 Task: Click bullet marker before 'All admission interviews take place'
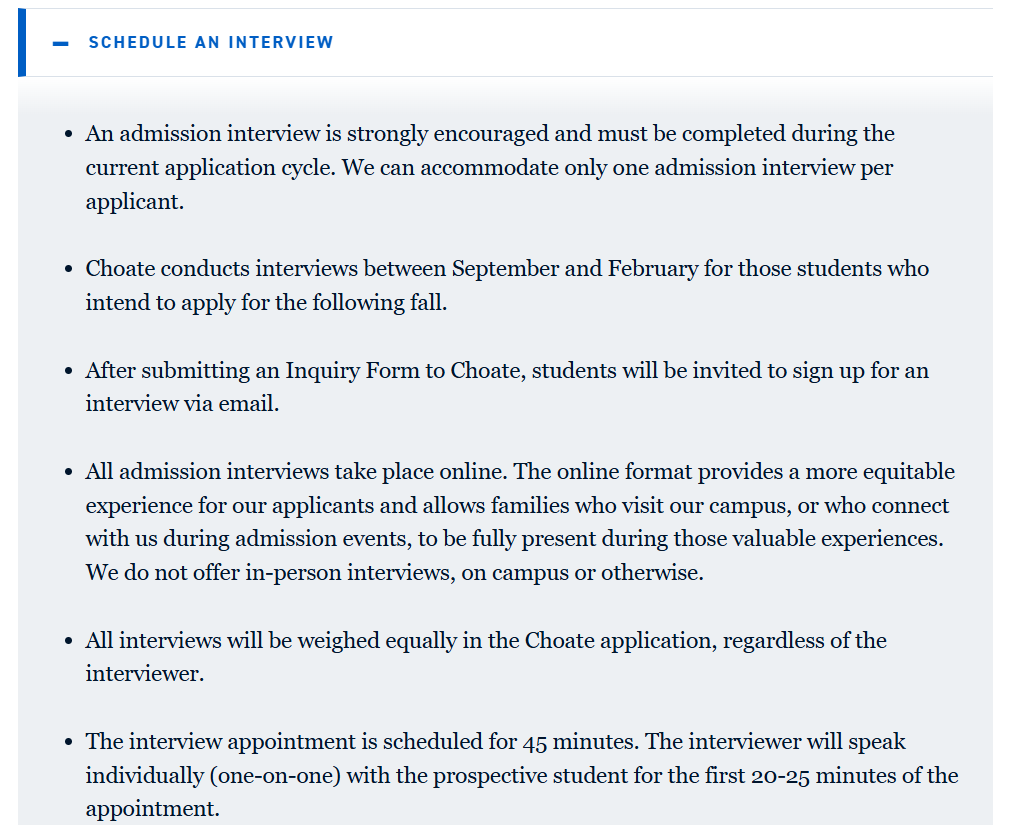(68, 472)
